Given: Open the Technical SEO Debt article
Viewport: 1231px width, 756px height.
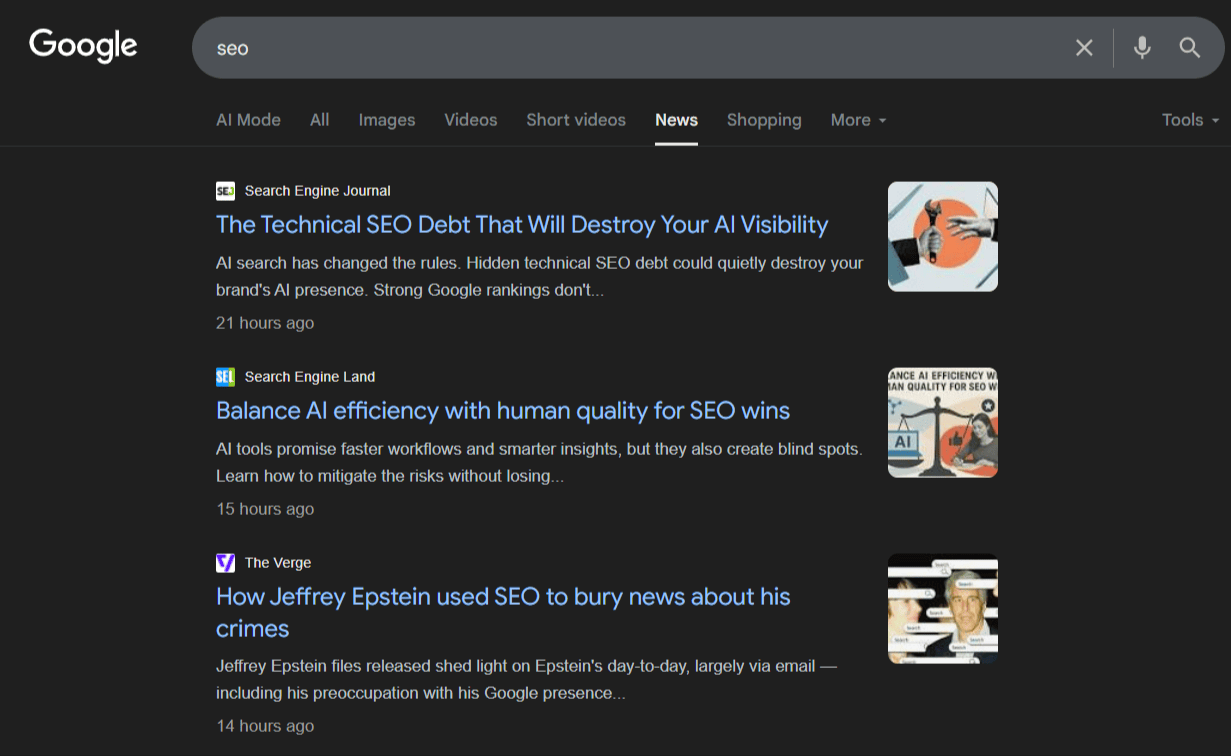Looking at the screenshot, I should [x=521, y=224].
